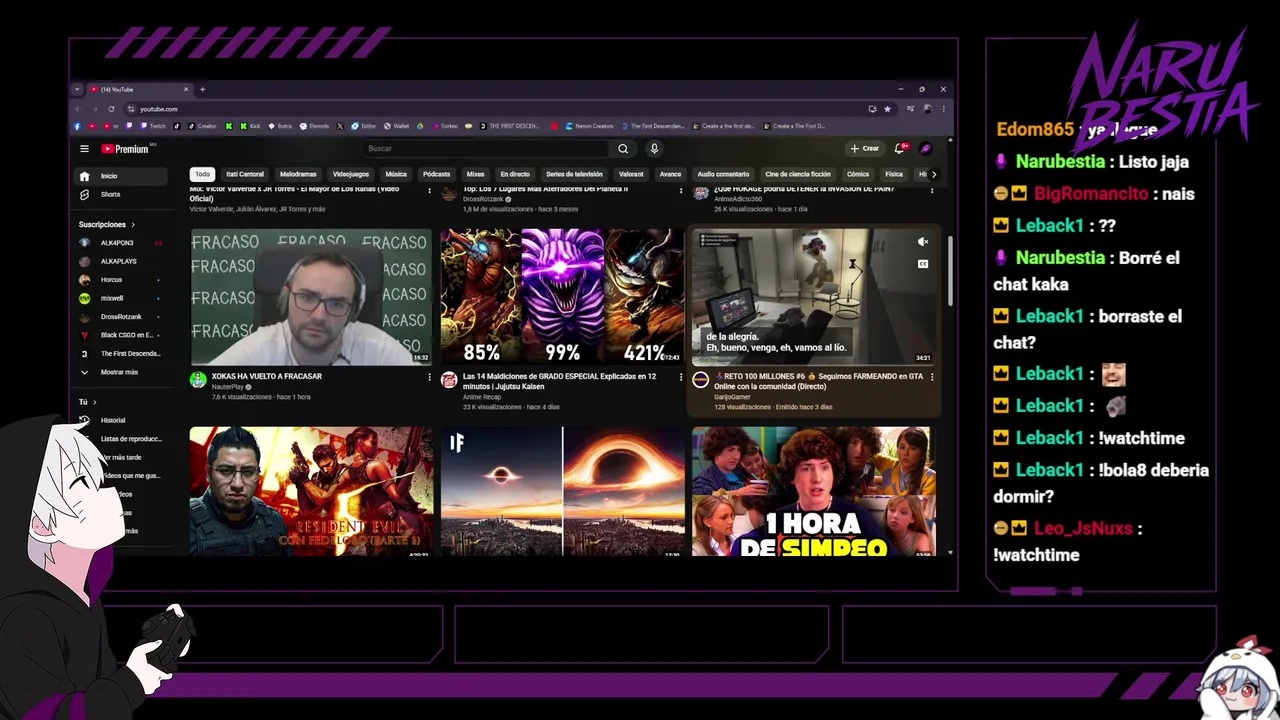The image size is (1280, 720).
Task: Open the Nexon Creators bookmark
Action: click(x=589, y=126)
